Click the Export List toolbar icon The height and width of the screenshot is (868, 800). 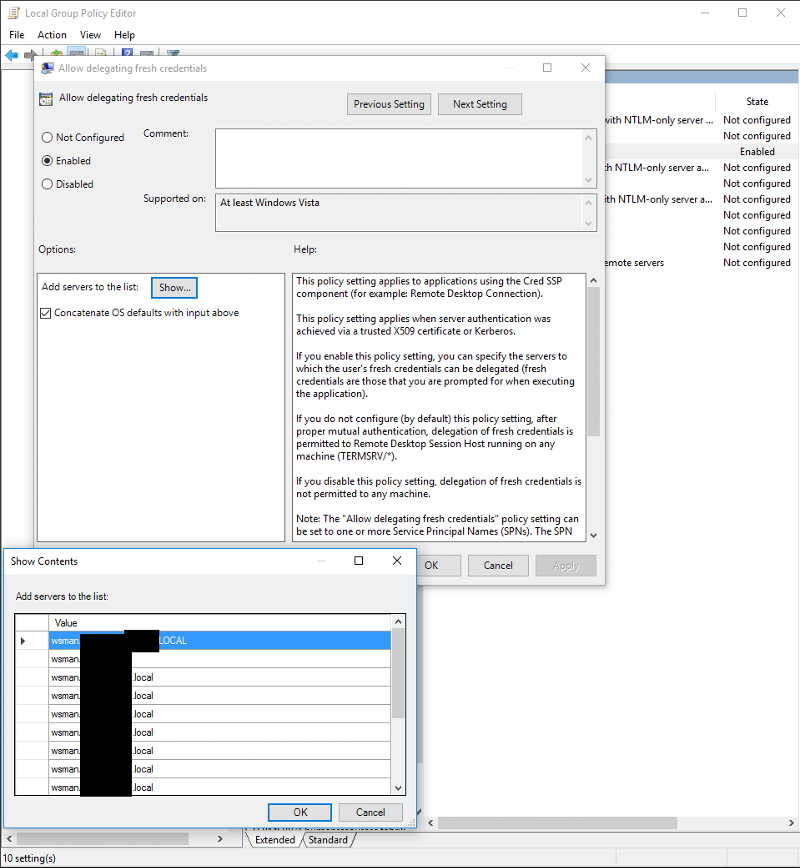100,52
